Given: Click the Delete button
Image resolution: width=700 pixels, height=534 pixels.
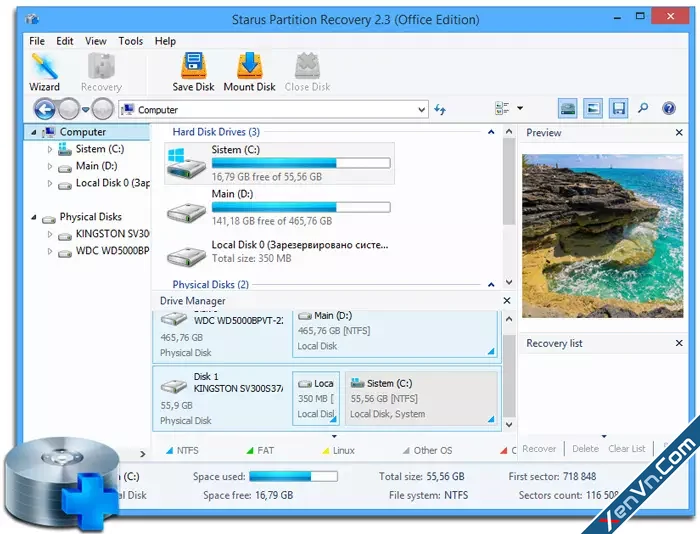Looking at the screenshot, I should pos(585,449).
